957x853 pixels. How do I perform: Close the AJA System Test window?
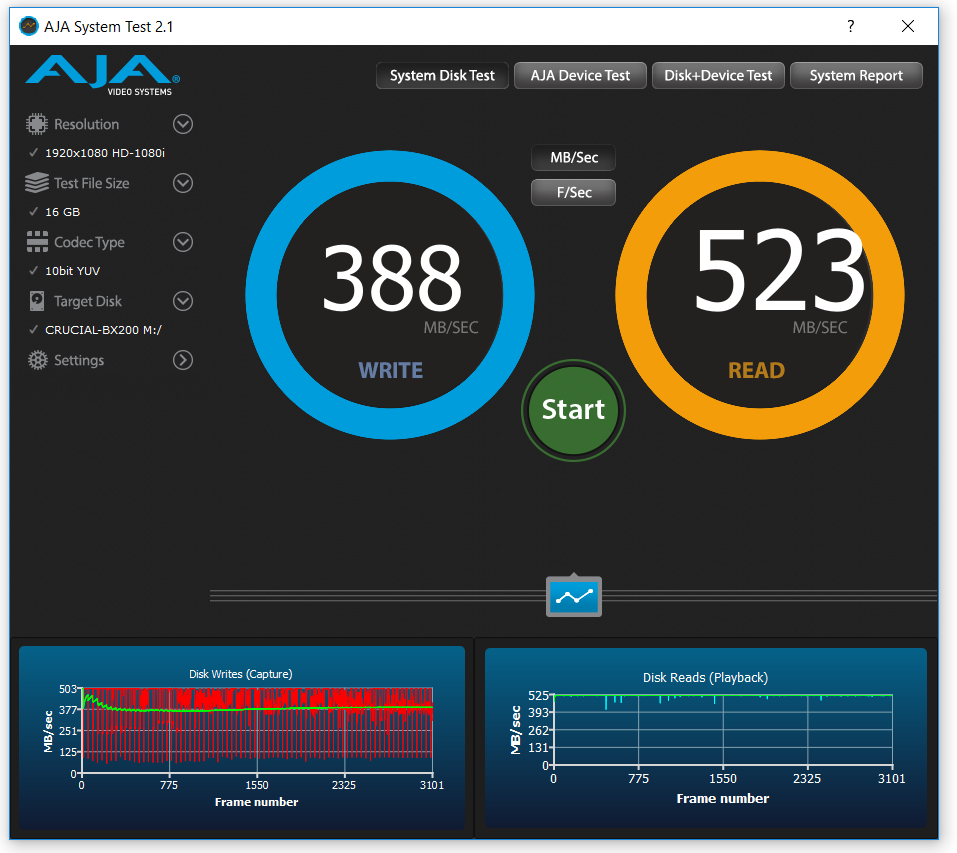click(908, 26)
